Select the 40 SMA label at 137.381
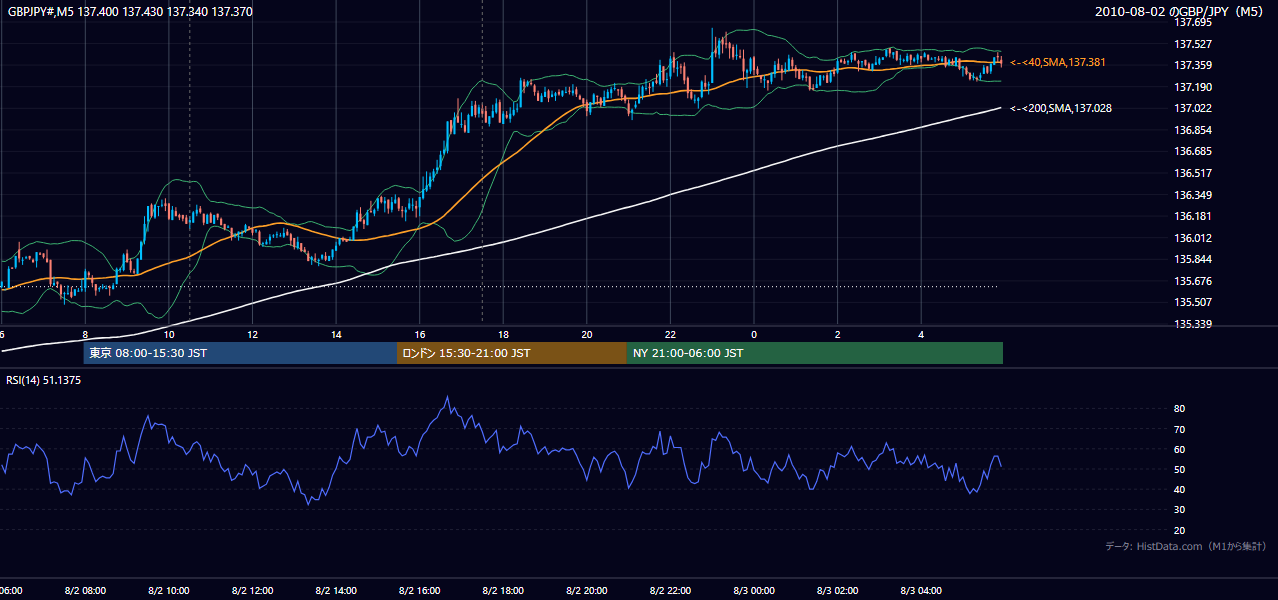Viewport: 1278px width, 600px height. pos(1058,62)
